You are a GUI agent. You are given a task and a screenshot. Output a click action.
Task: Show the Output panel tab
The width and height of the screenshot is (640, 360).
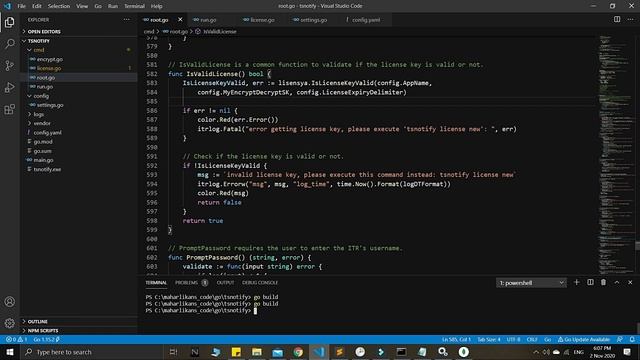click(x=225, y=282)
